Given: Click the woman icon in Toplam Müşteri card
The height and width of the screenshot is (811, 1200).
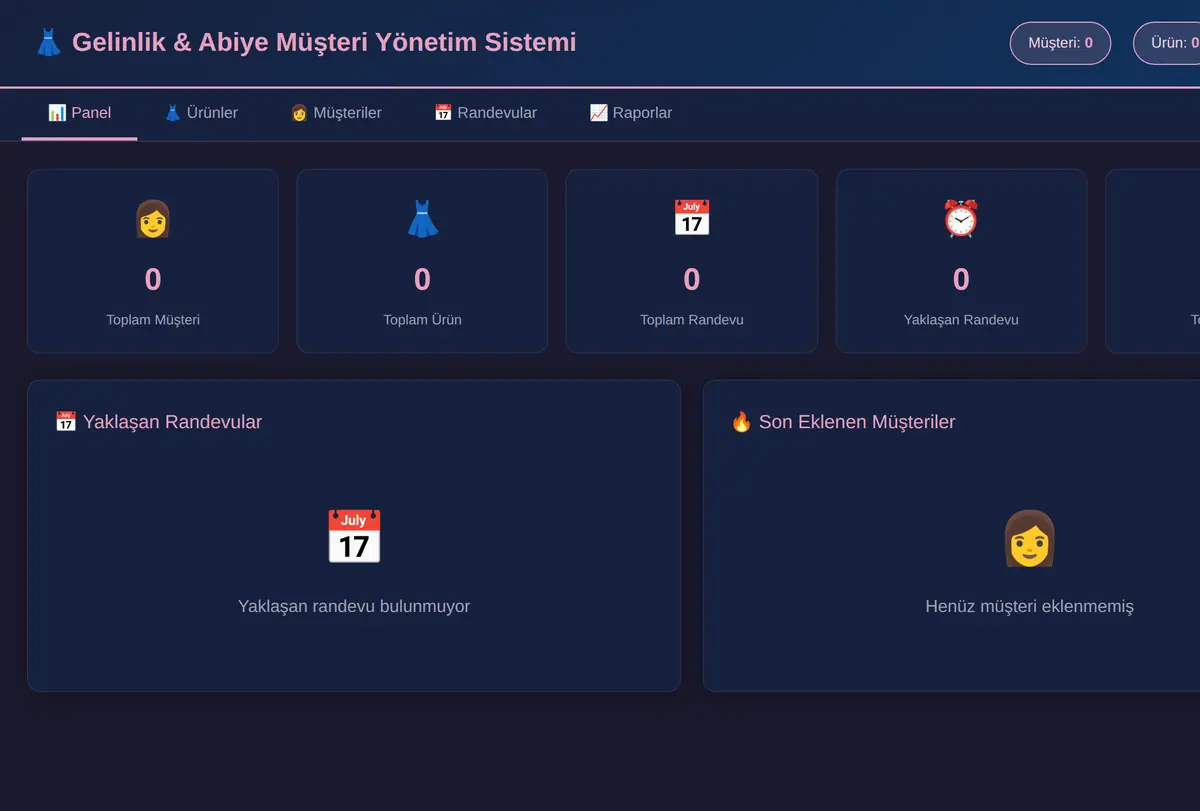Looking at the screenshot, I should 153,218.
